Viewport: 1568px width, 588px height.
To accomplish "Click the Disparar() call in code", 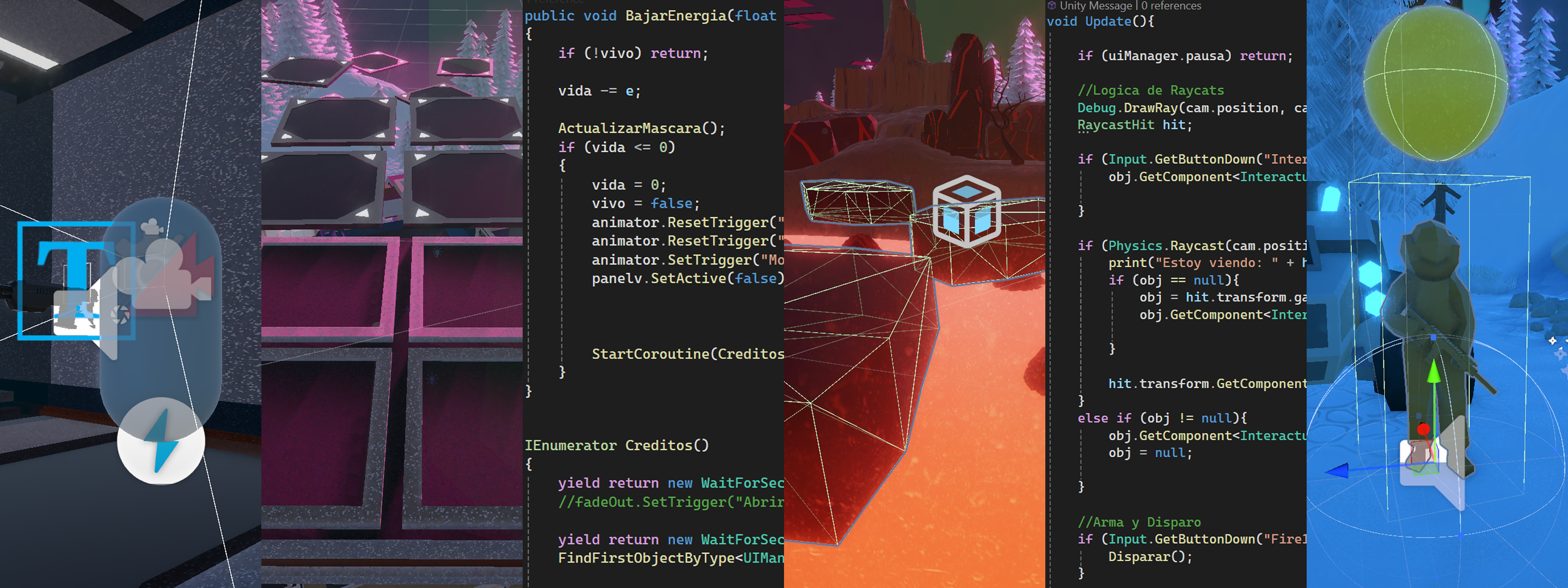I will [x=1147, y=556].
